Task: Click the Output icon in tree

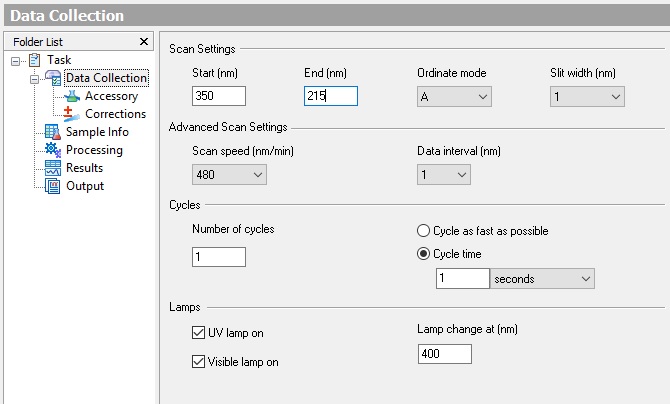Action: 52,186
